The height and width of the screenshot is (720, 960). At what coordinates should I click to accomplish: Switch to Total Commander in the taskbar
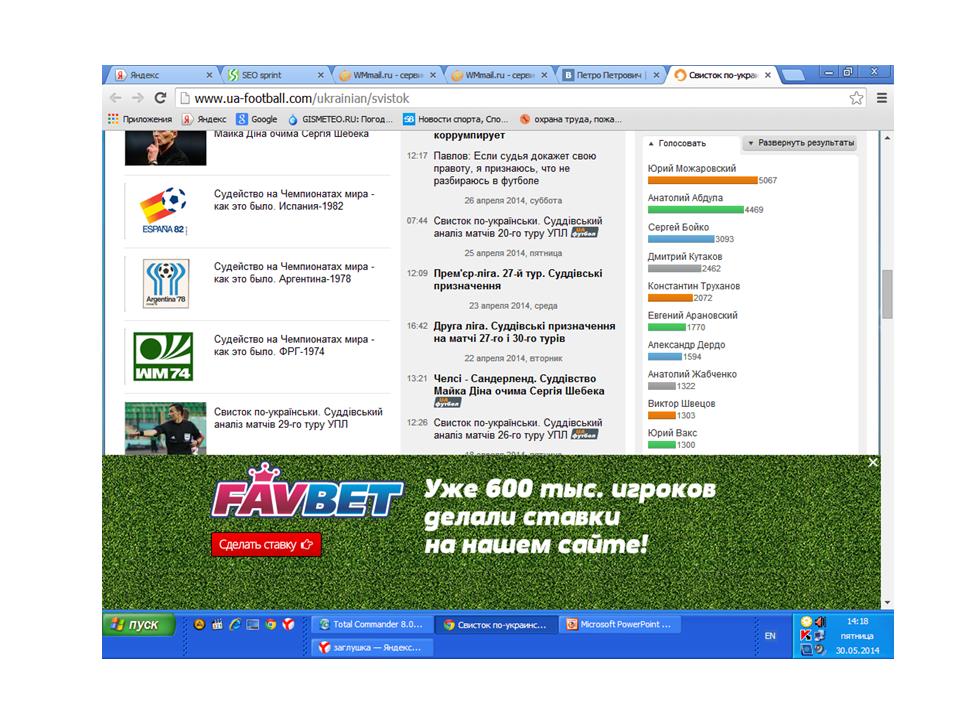coord(372,624)
